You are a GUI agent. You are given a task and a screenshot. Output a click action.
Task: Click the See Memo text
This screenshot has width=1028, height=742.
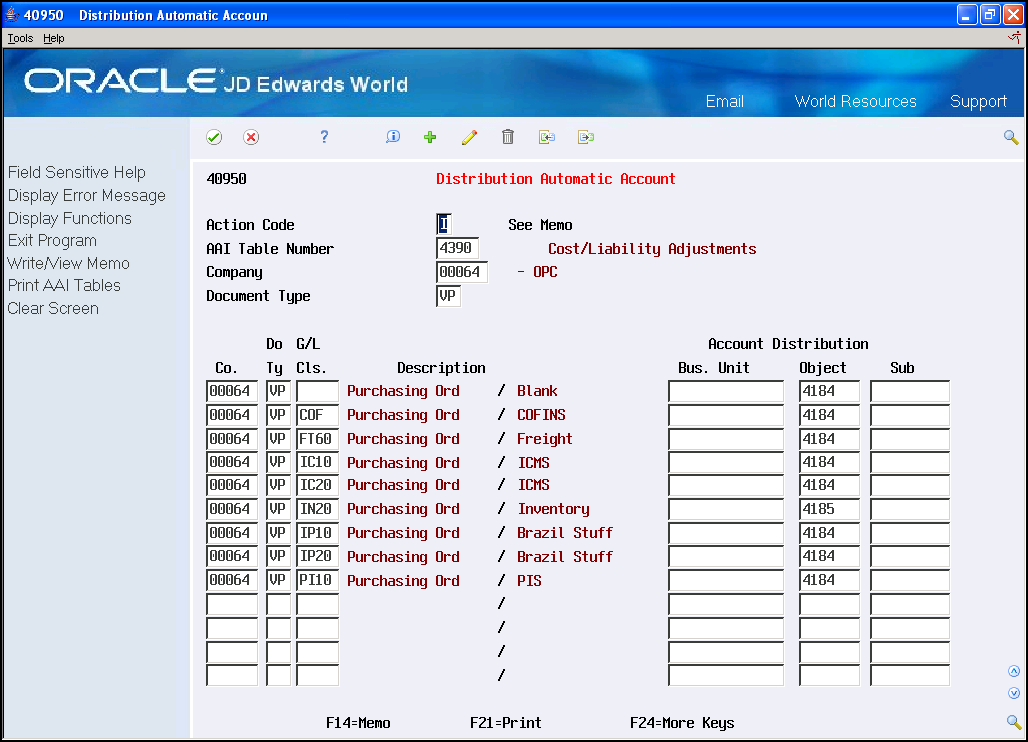pos(540,225)
